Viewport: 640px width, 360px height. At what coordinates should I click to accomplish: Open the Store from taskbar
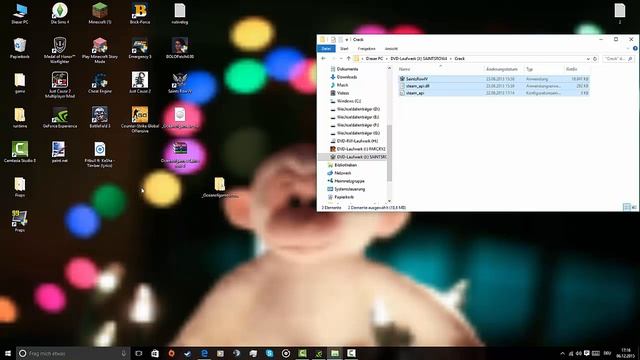point(155,353)
